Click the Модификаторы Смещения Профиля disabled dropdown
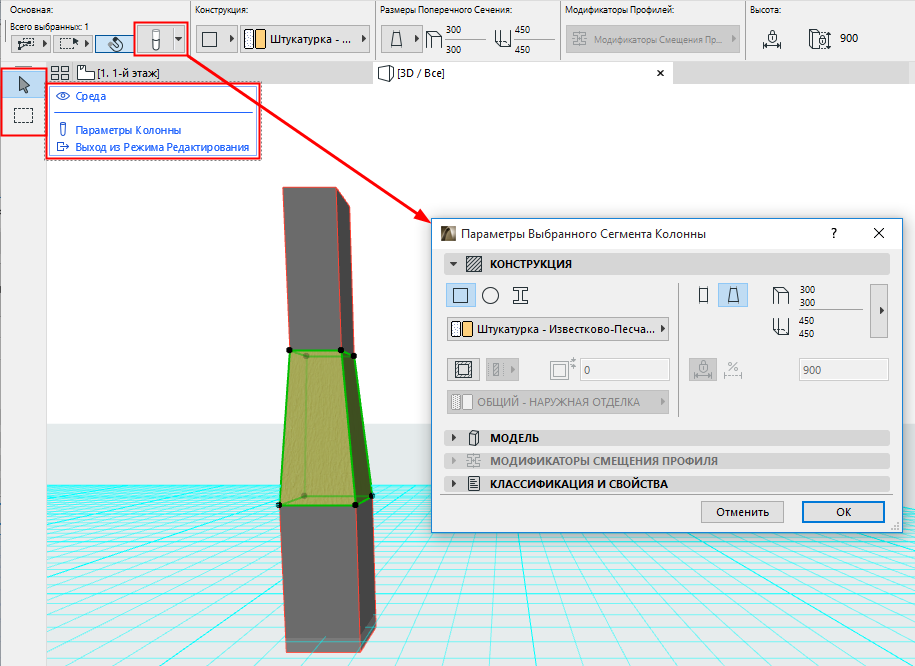This screenshot has width=915, height=666. [652, 40]
